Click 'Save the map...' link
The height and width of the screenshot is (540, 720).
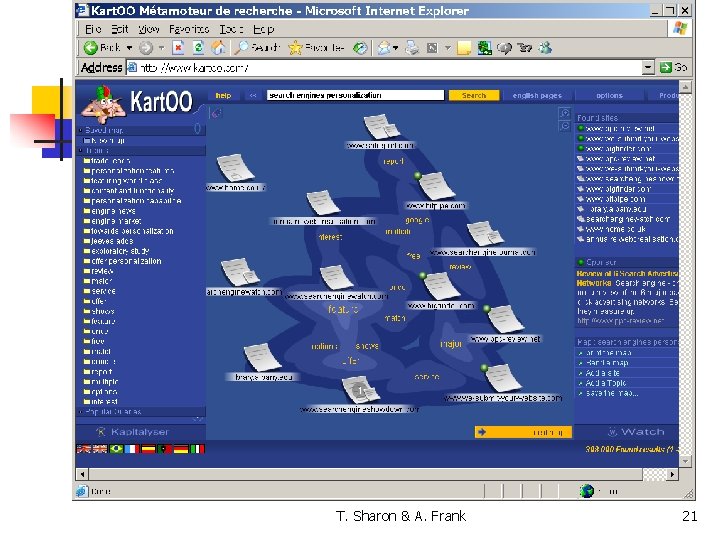tap(611, 394)
